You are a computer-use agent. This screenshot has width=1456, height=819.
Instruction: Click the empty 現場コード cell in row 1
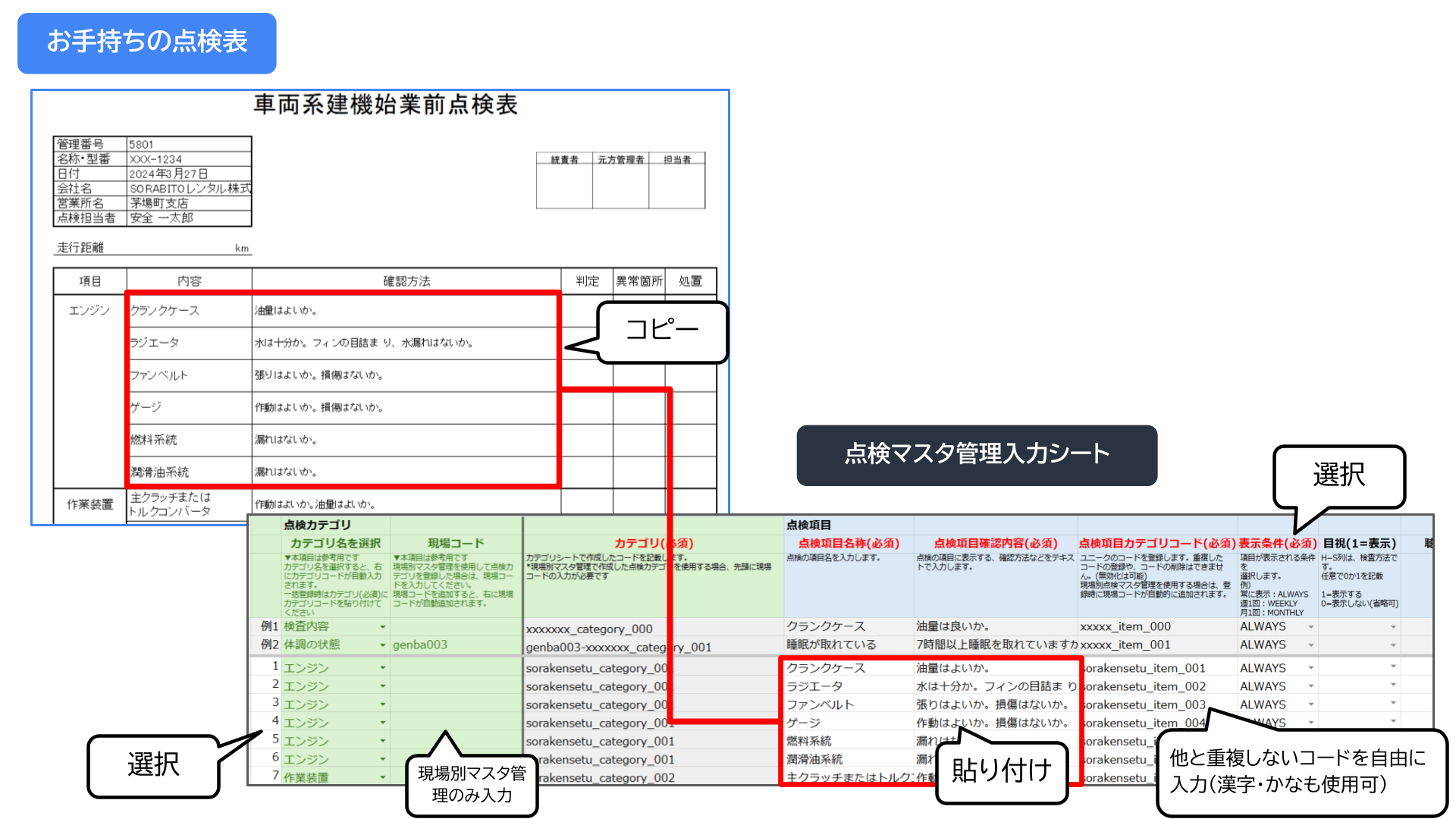point(455,667)
